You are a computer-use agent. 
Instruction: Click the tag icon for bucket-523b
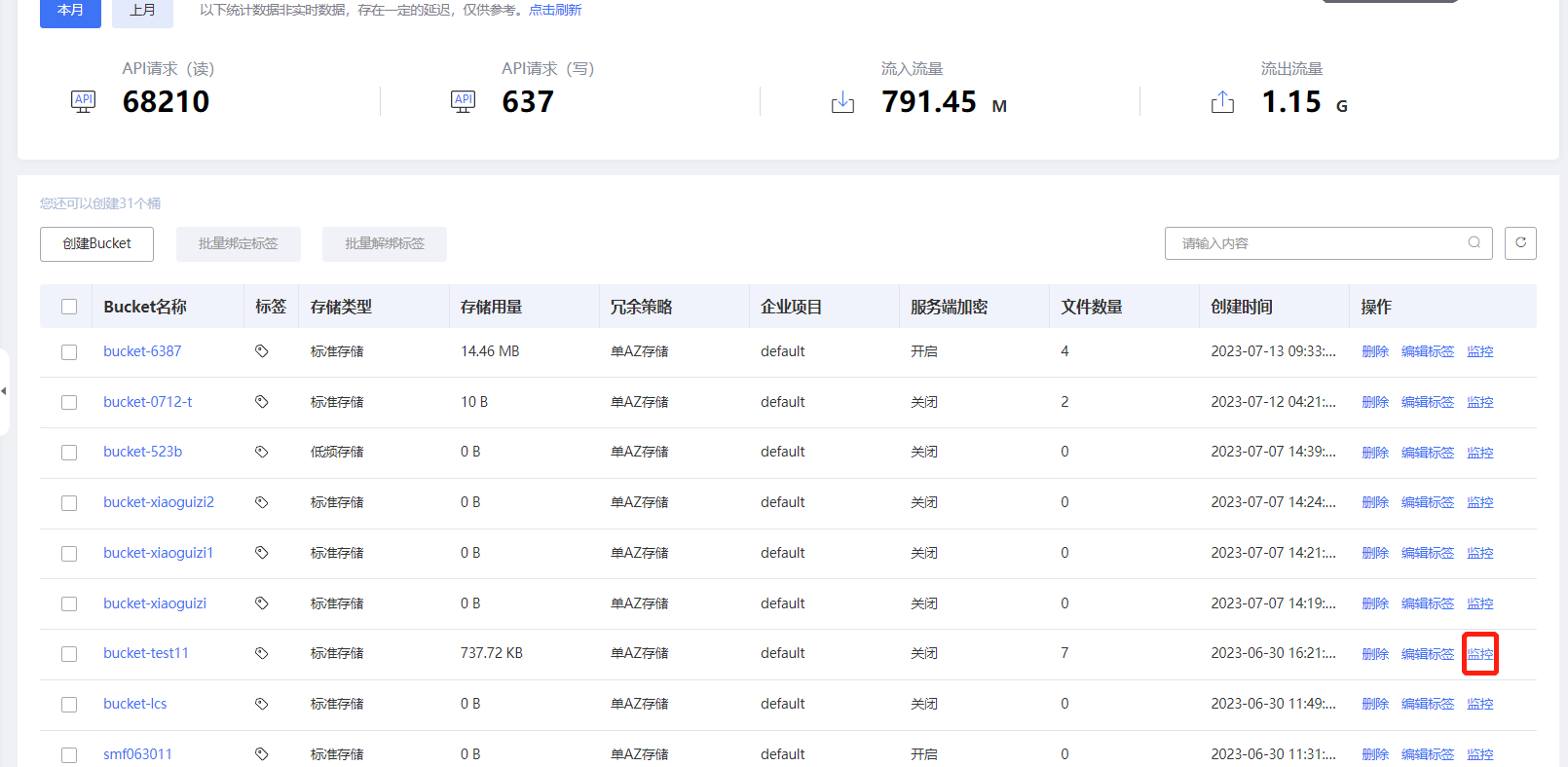point(261,452)
